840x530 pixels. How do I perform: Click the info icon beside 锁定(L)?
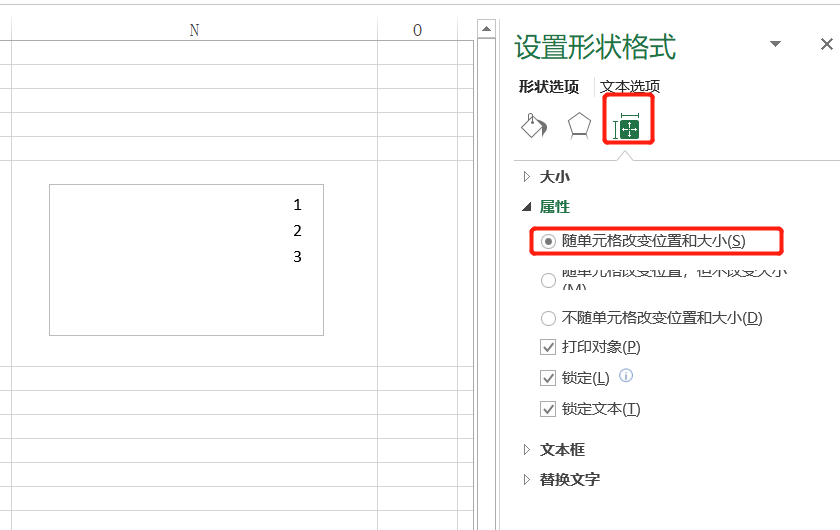[x=626, y=376]
